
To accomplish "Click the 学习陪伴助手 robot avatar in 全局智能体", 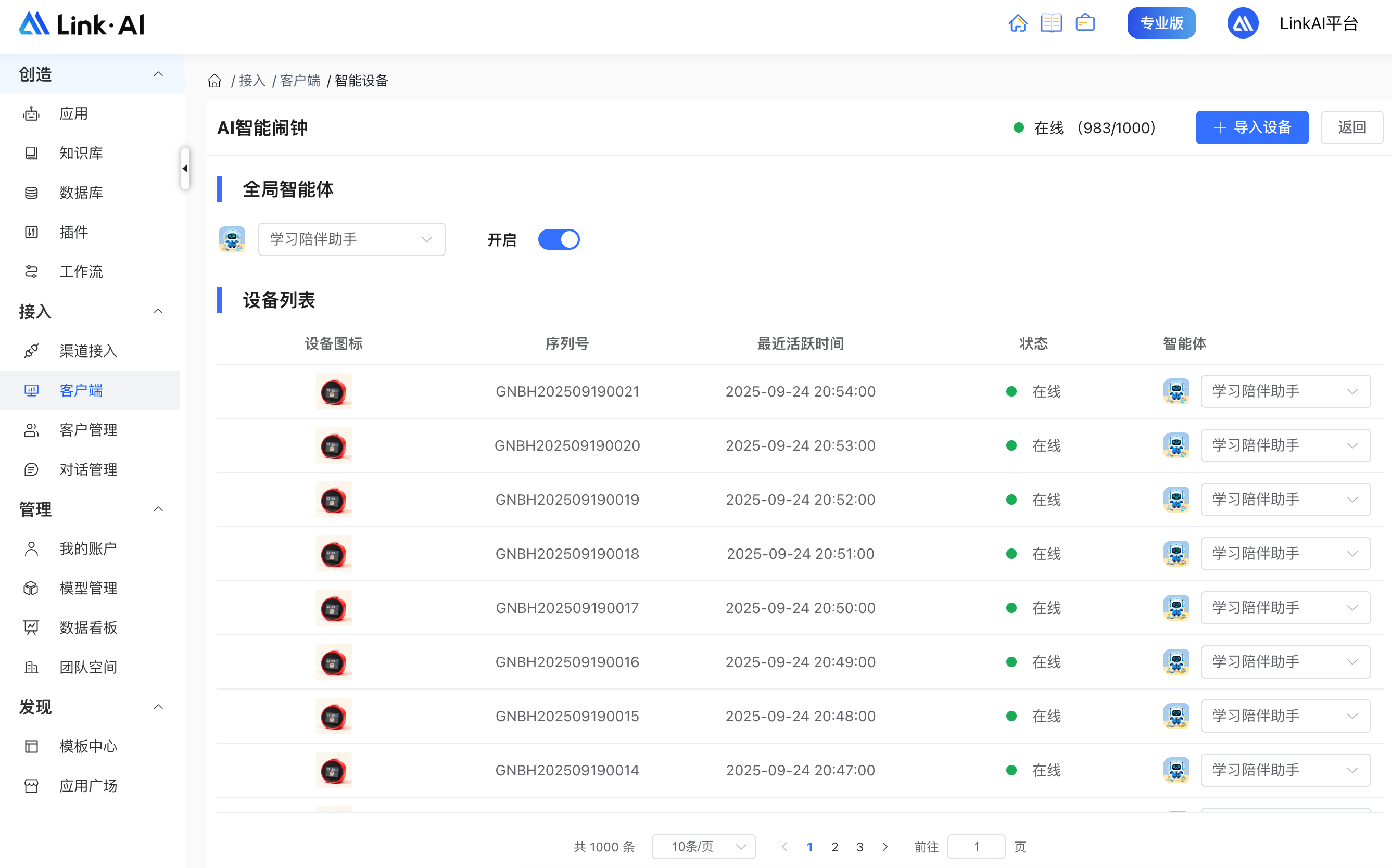I will (x=232, y=239).
